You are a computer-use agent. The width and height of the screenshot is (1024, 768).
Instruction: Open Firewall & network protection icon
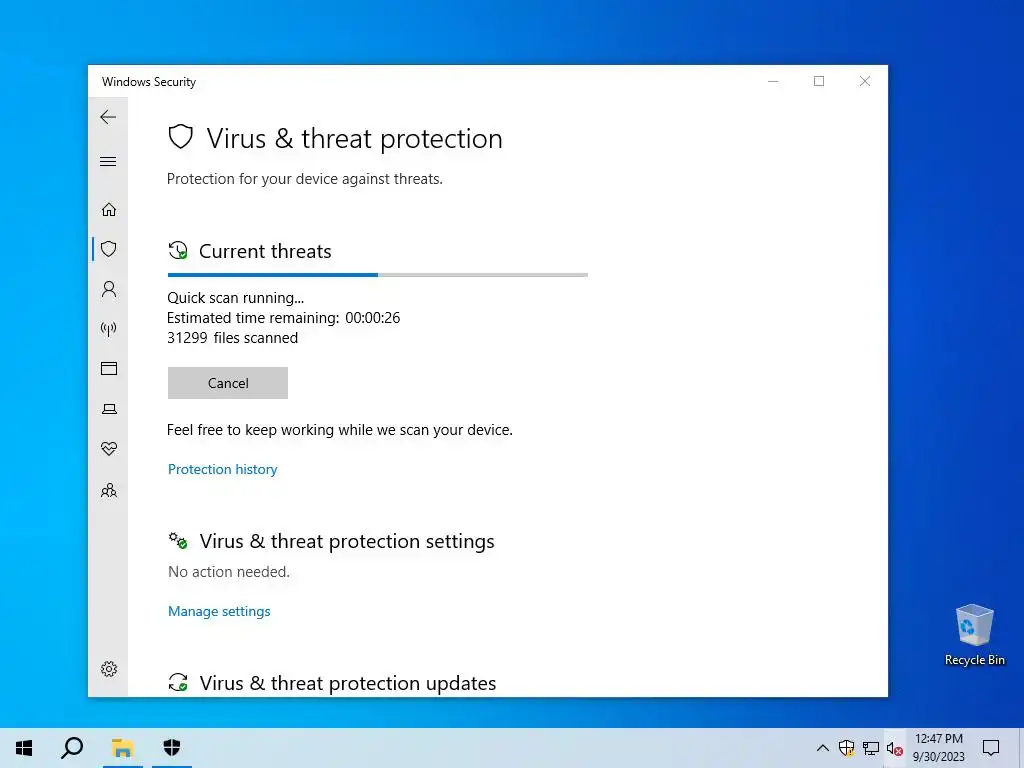(108, 328)
